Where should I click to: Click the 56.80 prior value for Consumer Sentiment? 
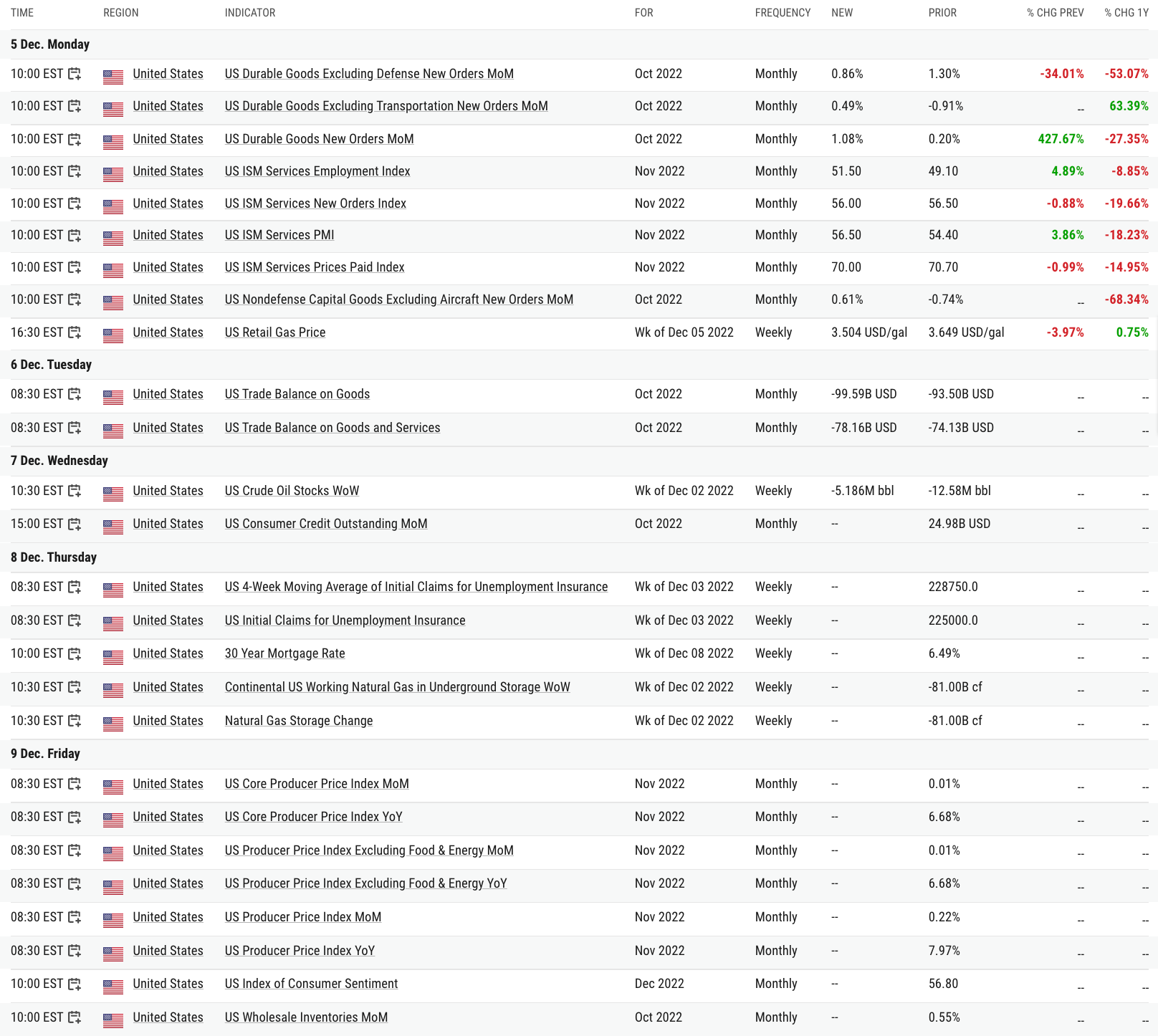[x=943, y=984]
